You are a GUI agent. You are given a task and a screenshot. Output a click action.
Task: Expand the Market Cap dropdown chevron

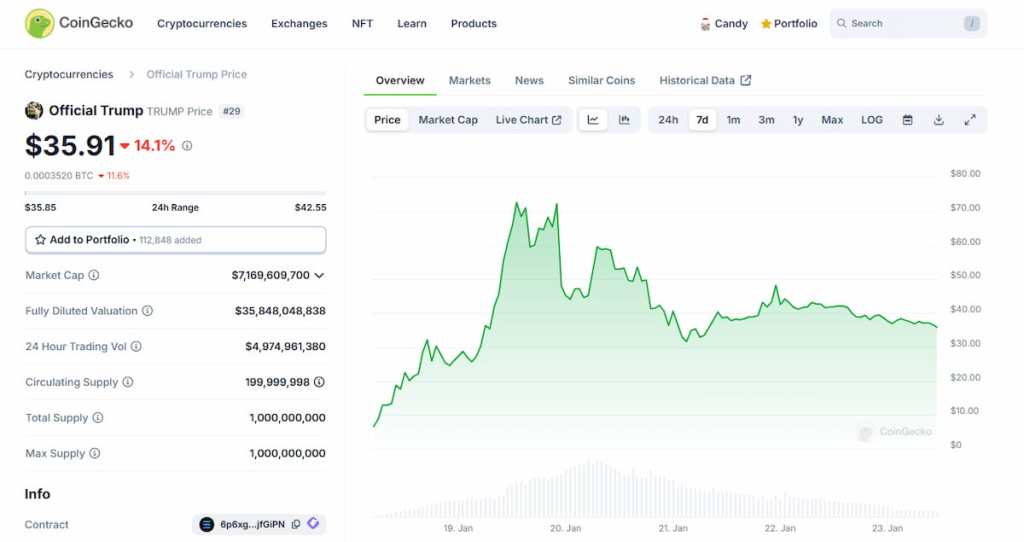(x=319, y=276)
